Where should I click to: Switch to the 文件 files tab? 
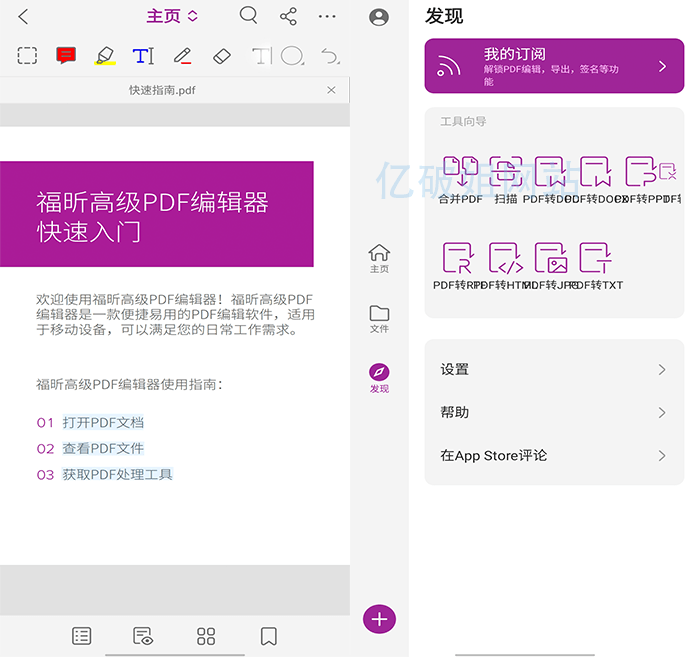click(x=379, y=319)
